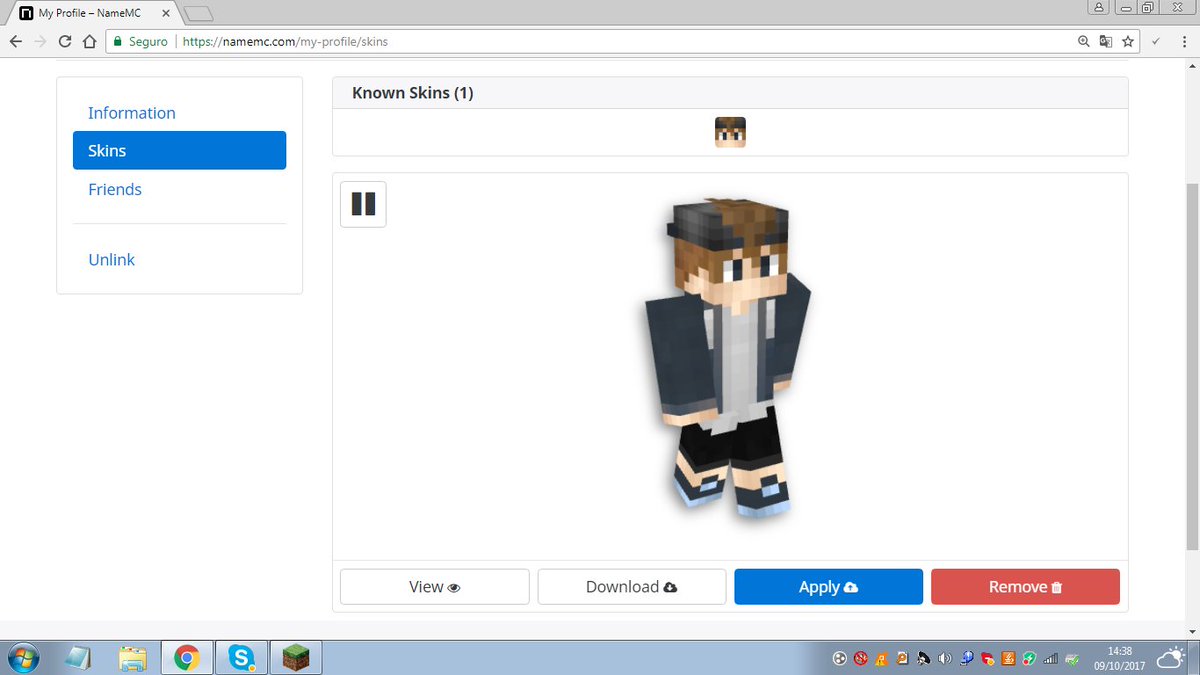Open Skype from the taskbar
The width and height of the screenshot is (1200, 675).
[241, 658]
